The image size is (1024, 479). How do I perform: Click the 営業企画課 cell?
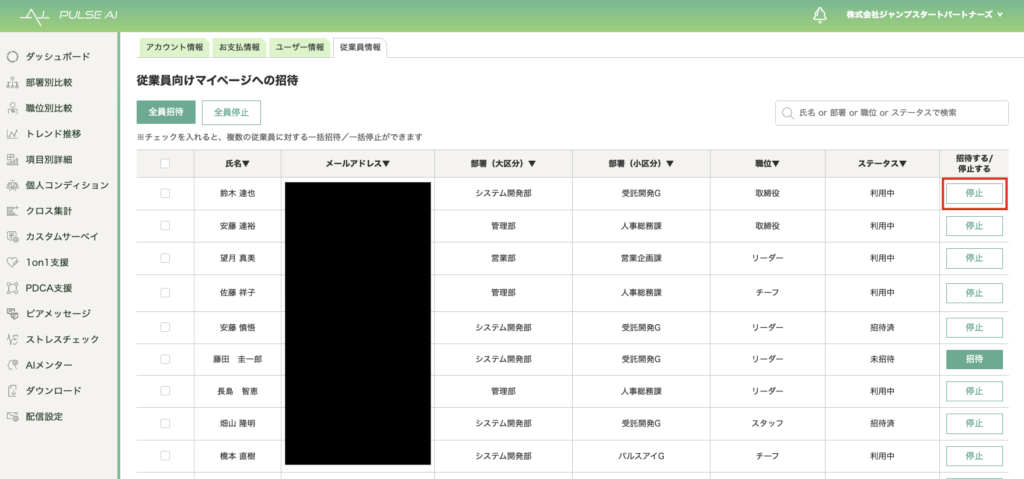(x=641, y=258)
